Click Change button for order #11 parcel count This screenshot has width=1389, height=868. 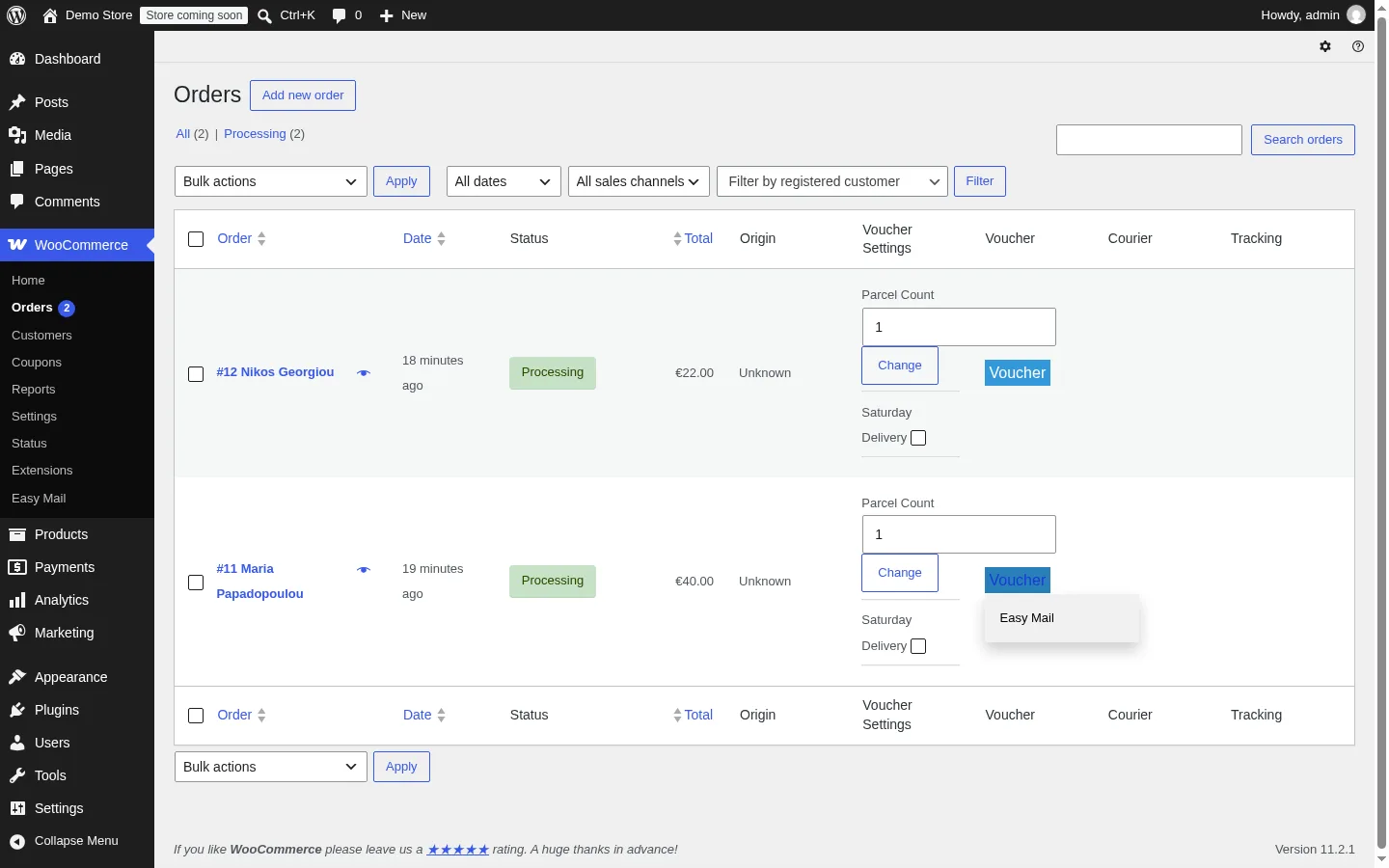pyautogui.click(x=900, y=573)
